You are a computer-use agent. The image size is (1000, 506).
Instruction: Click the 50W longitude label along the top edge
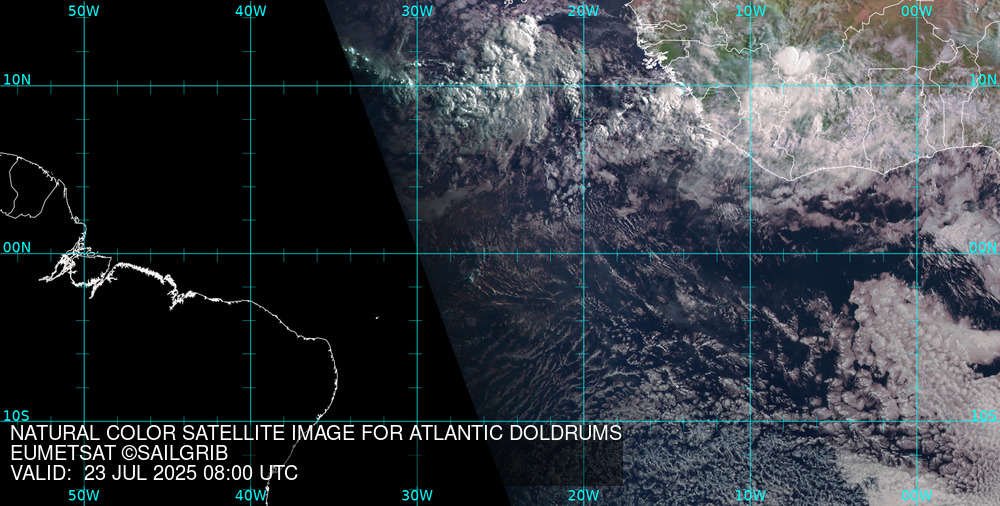(x=84, y=11)
